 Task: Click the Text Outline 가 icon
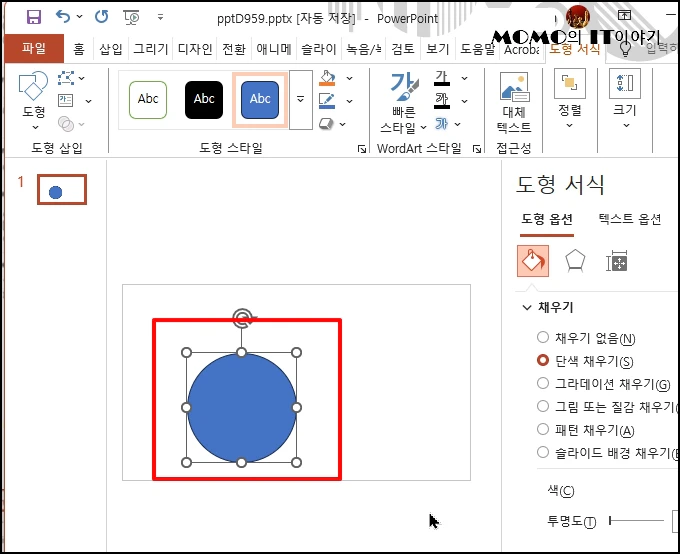[441, 101]
